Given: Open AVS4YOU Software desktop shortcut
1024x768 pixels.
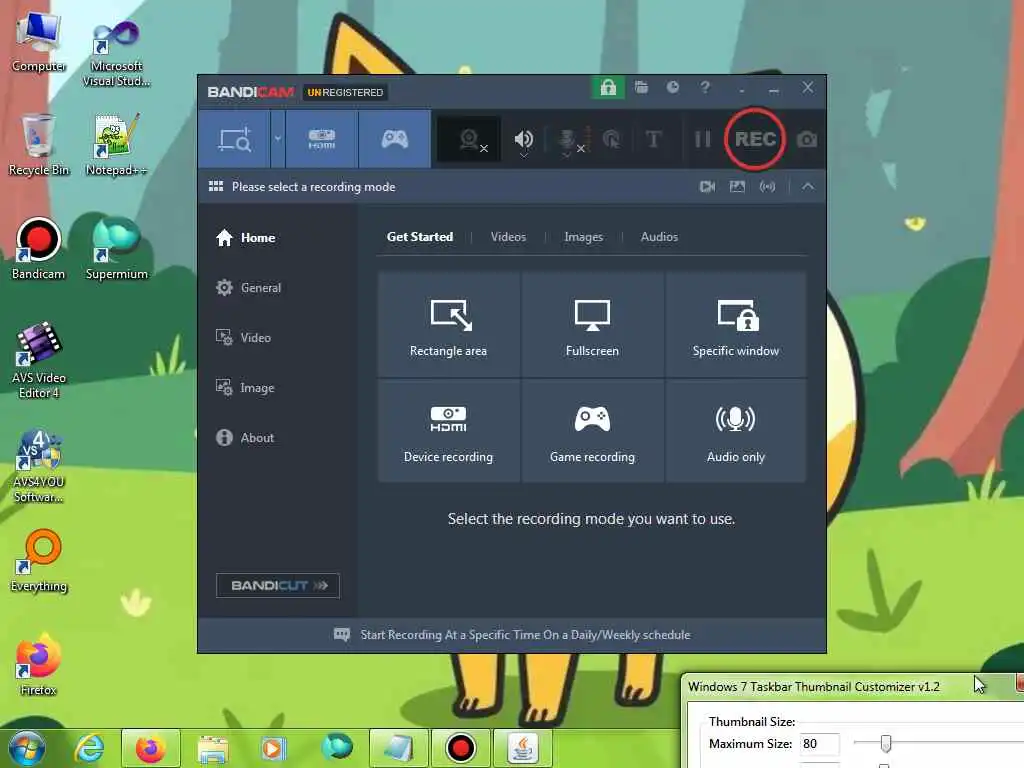Looking at the screenshot, I should [x=39, y=466].
